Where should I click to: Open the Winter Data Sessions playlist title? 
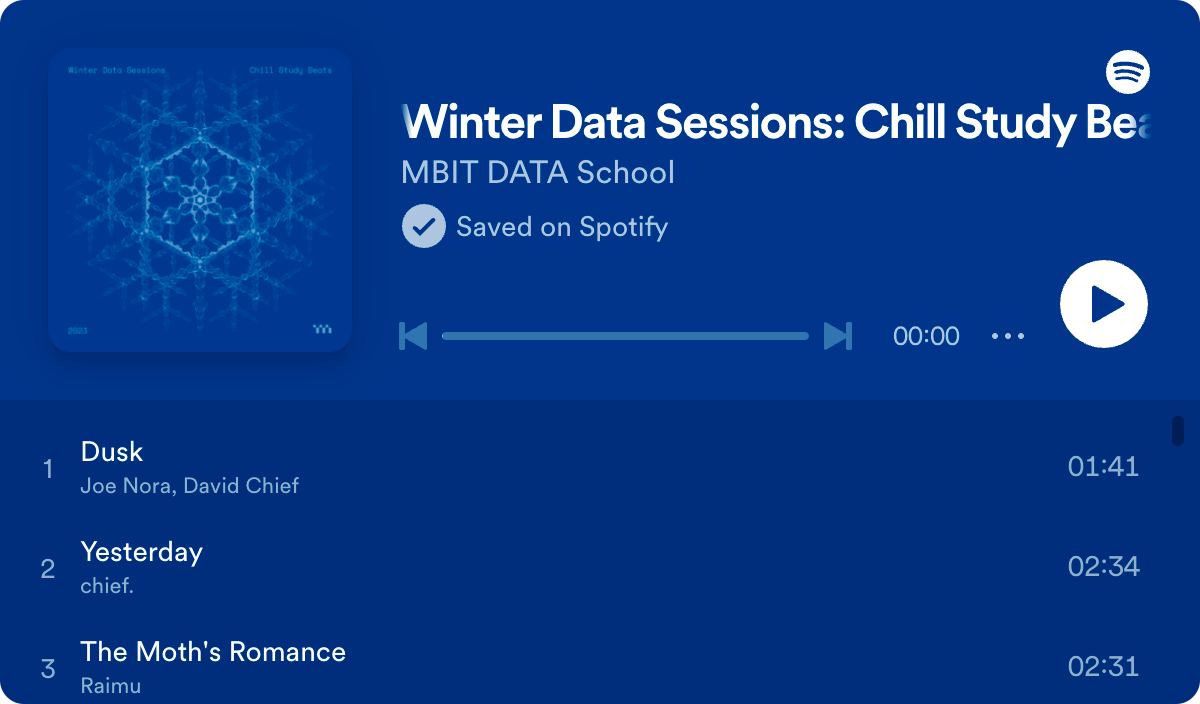point(776,122)
